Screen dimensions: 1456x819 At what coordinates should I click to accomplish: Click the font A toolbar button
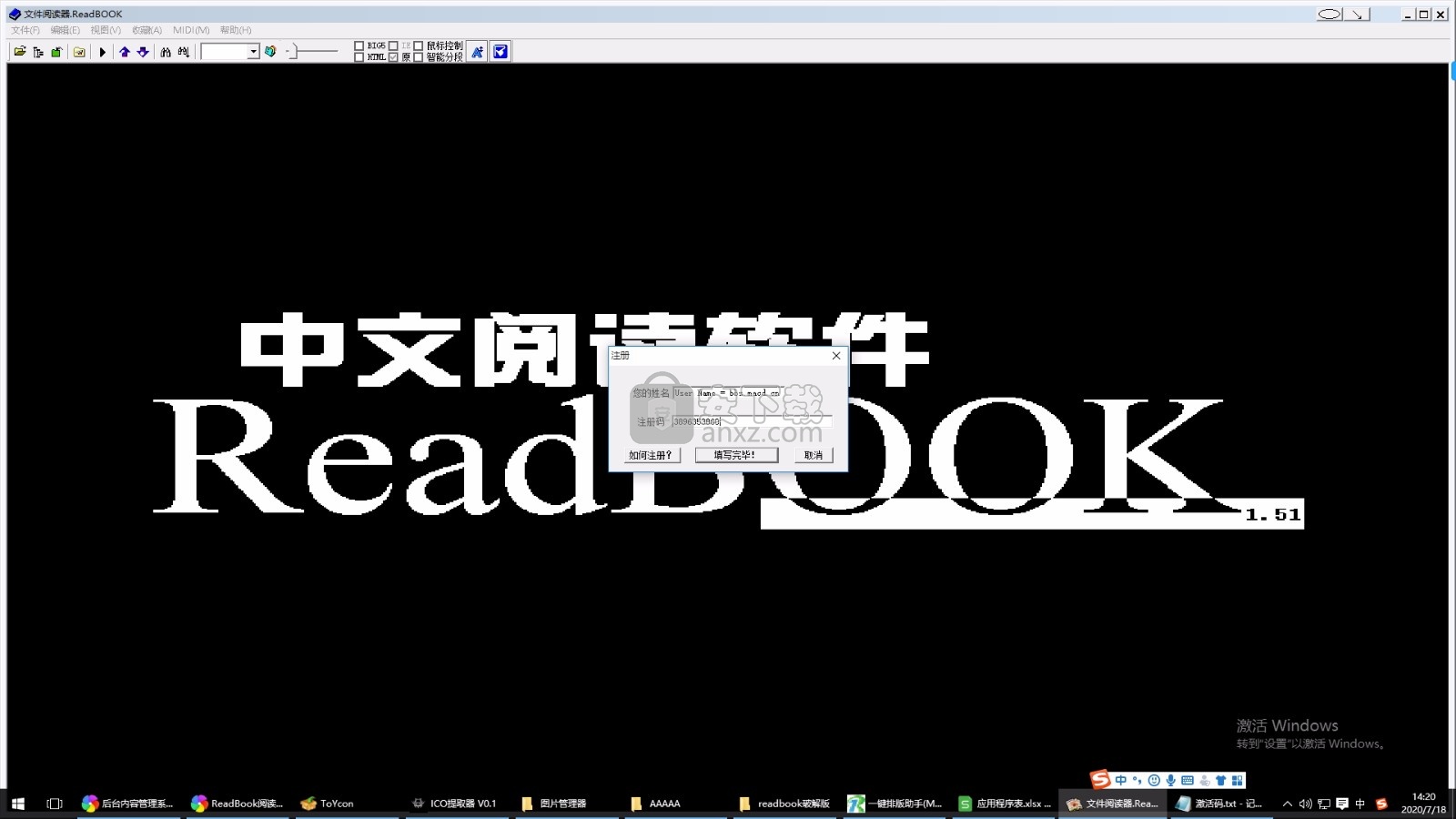click(477, 52)
